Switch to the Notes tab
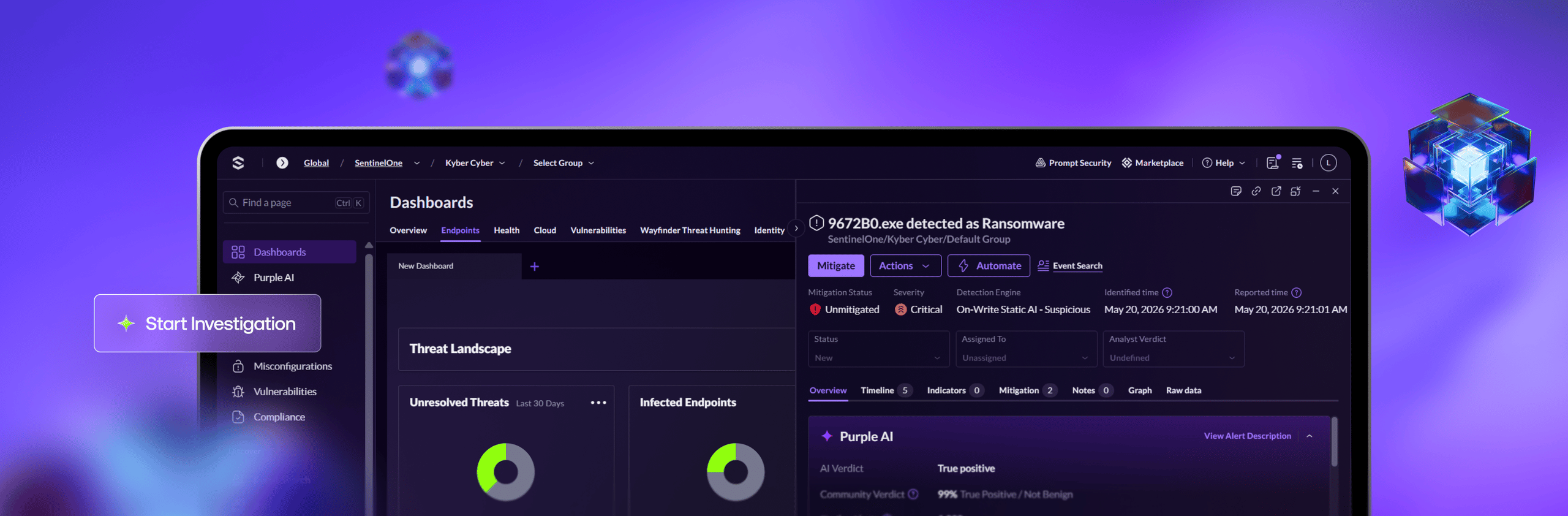The width and height of the screenshot is (1568, 516). (x=1093, y=390)
